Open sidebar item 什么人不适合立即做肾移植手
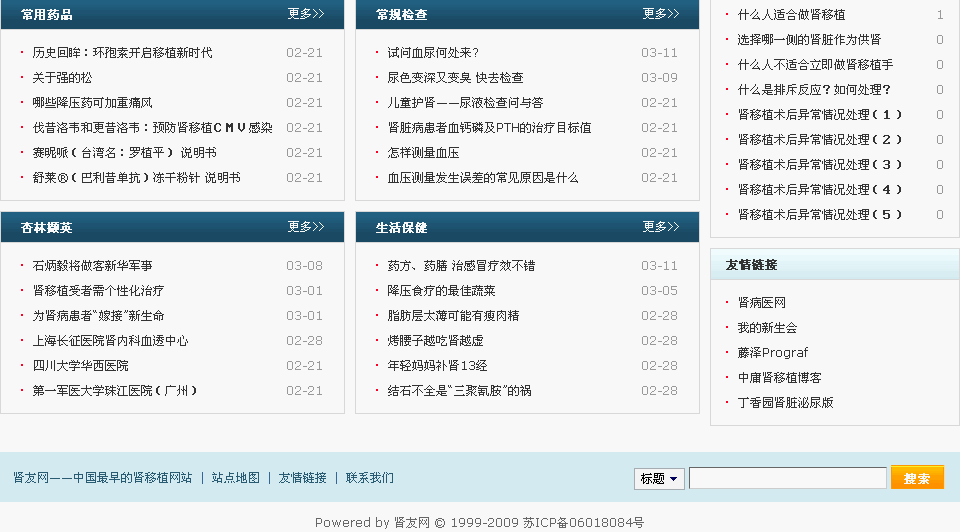The width and height of the screenshot is (960, 532). point(815,65)
